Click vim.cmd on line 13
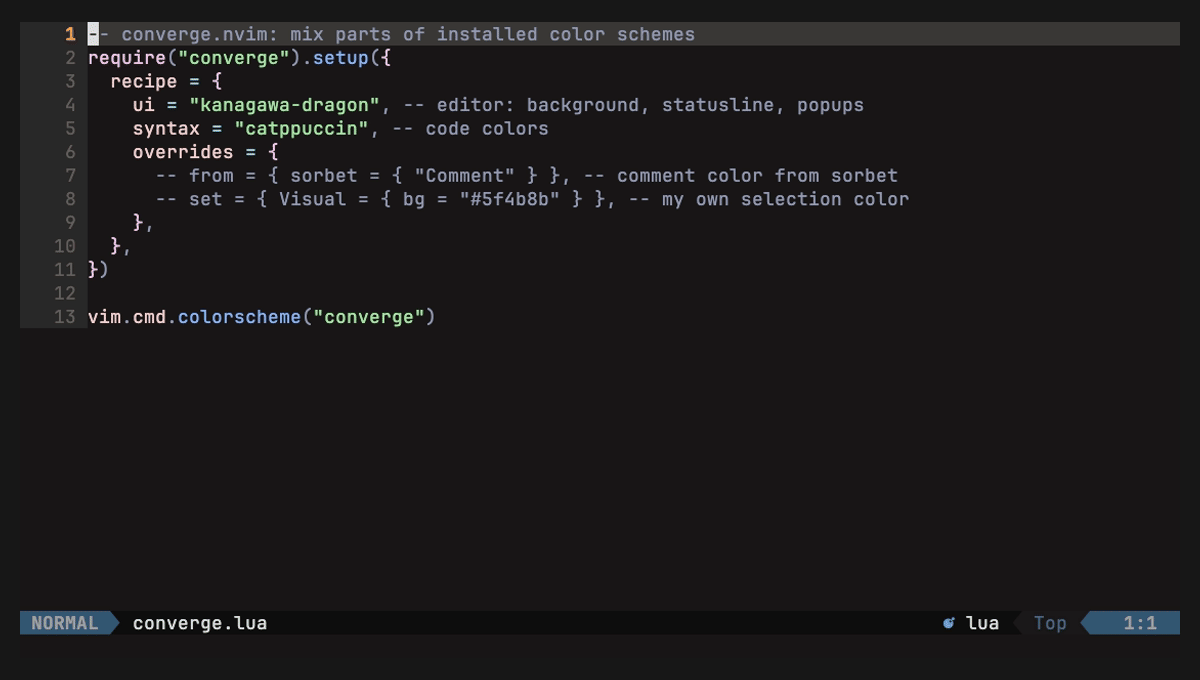The height and width of the screenshot is (680, 1200). click(127, 317)
